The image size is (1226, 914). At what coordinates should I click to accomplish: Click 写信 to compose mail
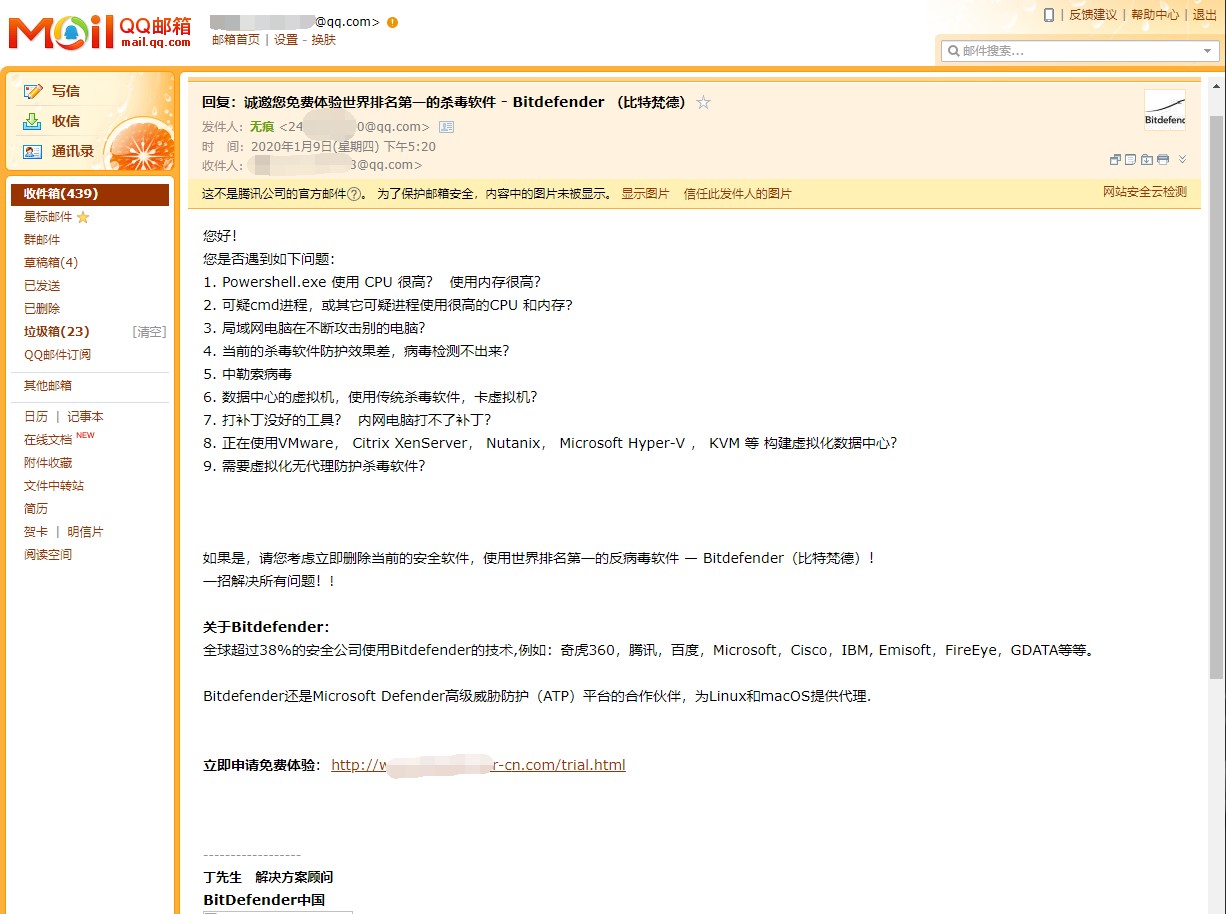coord(66,91)
